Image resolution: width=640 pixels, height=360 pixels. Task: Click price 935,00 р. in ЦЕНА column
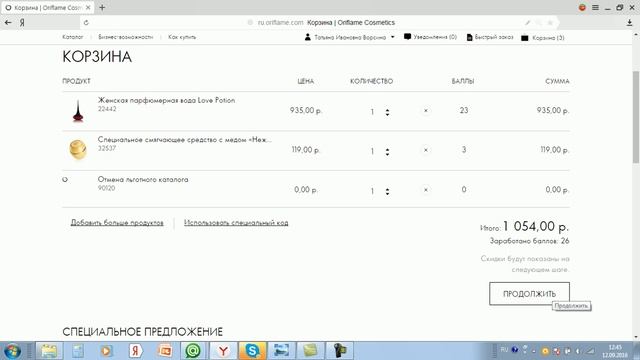click(x=306, y=110)
